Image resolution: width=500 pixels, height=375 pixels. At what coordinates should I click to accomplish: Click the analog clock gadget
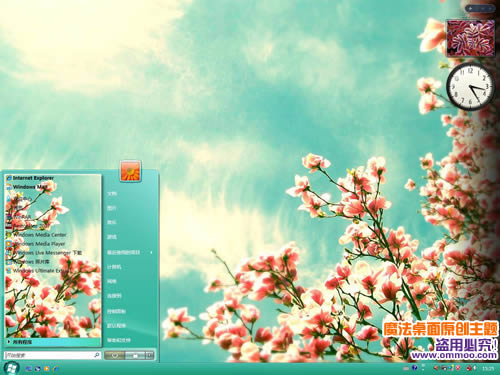(470, 87)
